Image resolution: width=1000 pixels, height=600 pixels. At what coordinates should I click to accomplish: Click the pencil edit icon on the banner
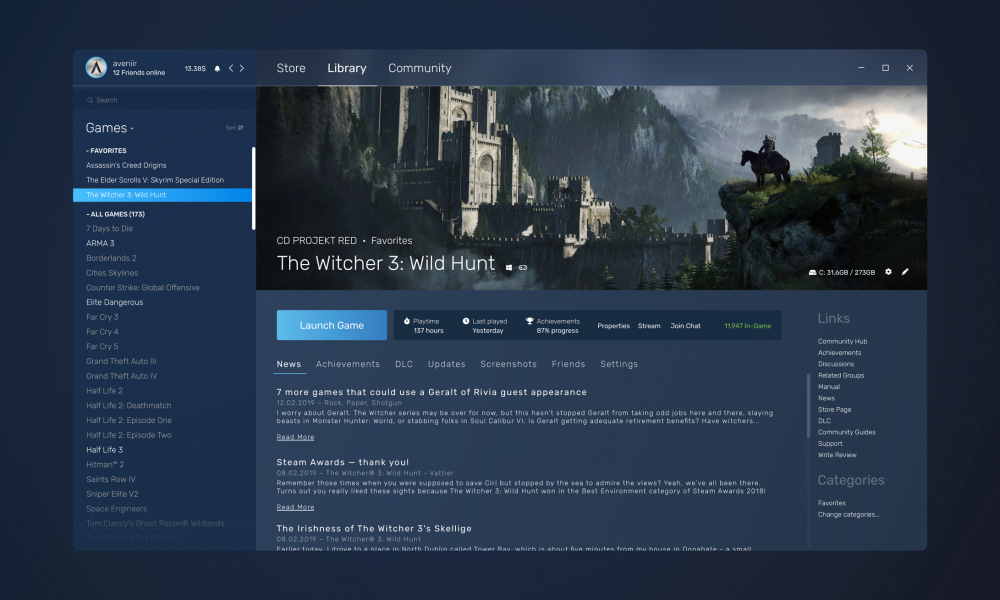coord(905,272)
